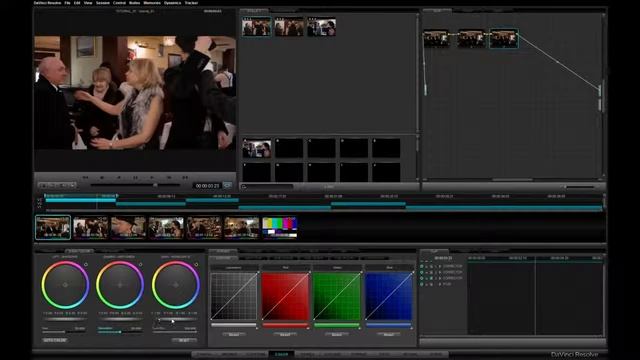Image resolution: width=640 pixels, height=360 pixels.
Task: Select the first node in the node graph
Action: click(x=437, y=38)
